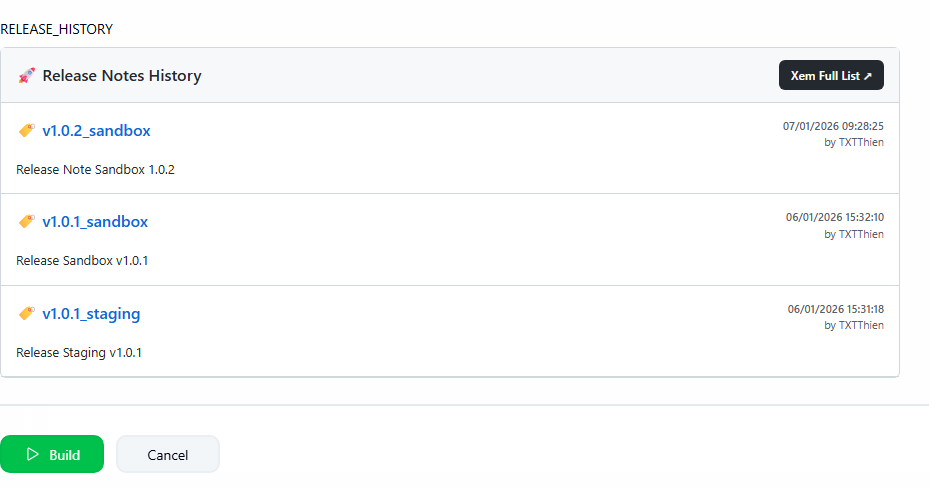Click the tag icon next to v1.0.1_sandbox
Image resolution: width=929 pixels, height=489 pixels.
pos(27,222)
